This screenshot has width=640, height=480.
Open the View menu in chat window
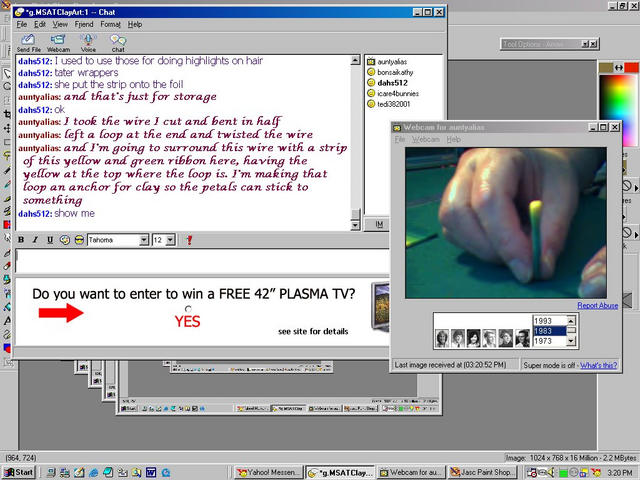[60, 24]
